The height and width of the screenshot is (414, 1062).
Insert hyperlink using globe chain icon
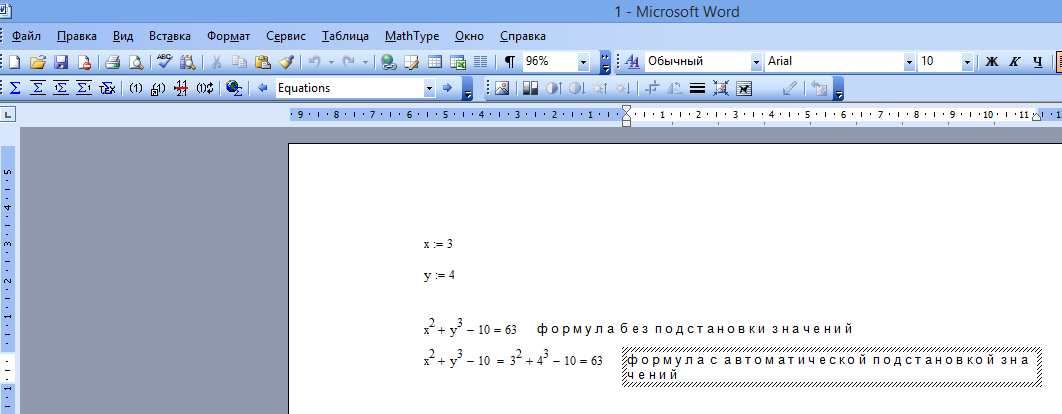[388, 62]
